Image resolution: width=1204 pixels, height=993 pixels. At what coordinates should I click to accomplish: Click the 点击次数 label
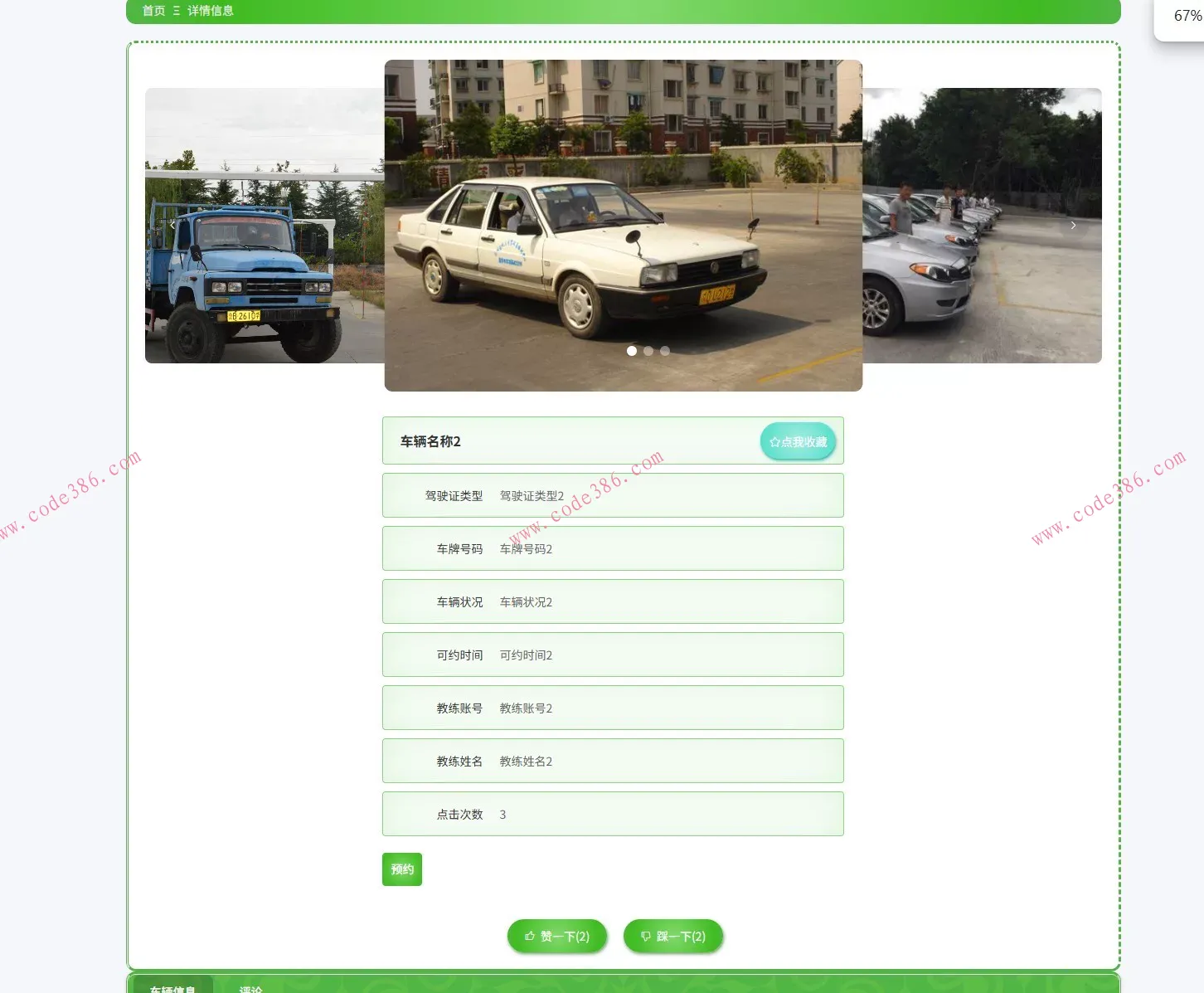click(x=459, y=815)
